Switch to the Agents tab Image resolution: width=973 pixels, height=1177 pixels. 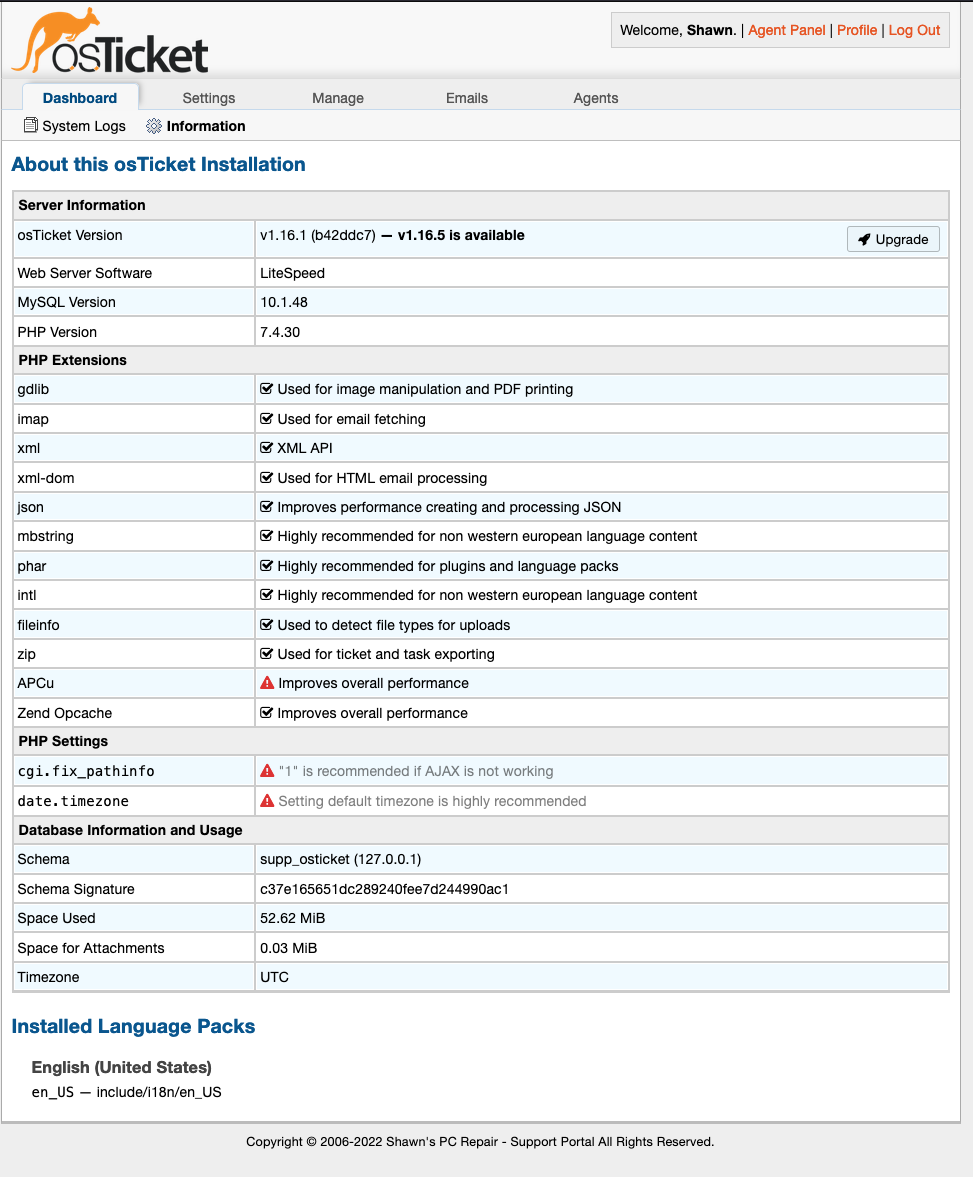pyautogui.click(x=596, y=98)
